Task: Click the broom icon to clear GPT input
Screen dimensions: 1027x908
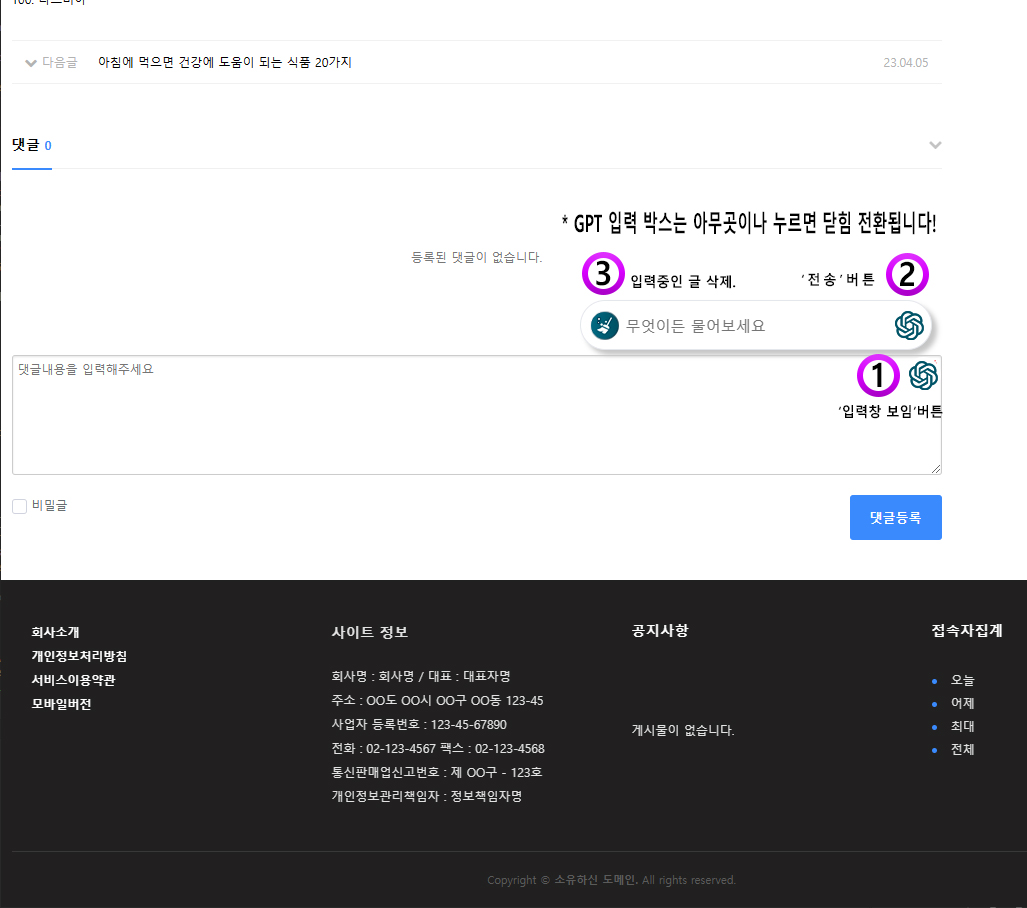Action: (x=604, y=326)
